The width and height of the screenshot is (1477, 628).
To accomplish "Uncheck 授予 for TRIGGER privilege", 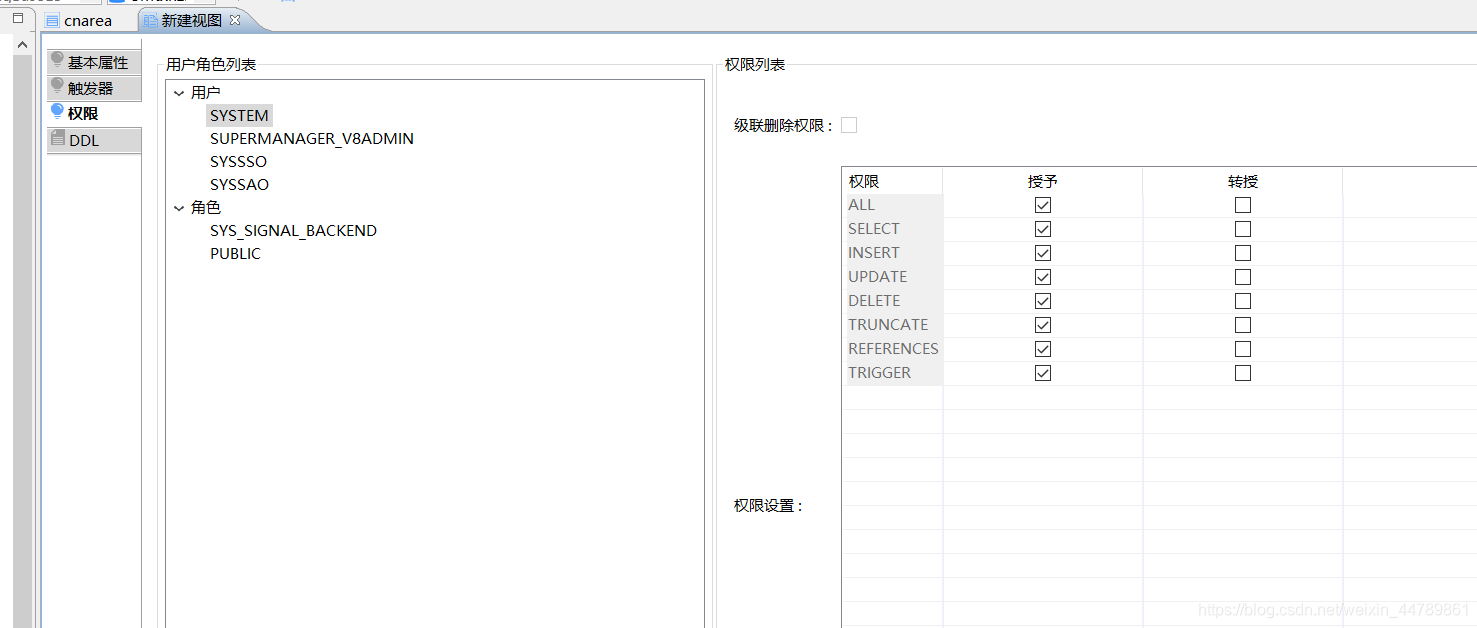I will click(x=1043, y=373).
